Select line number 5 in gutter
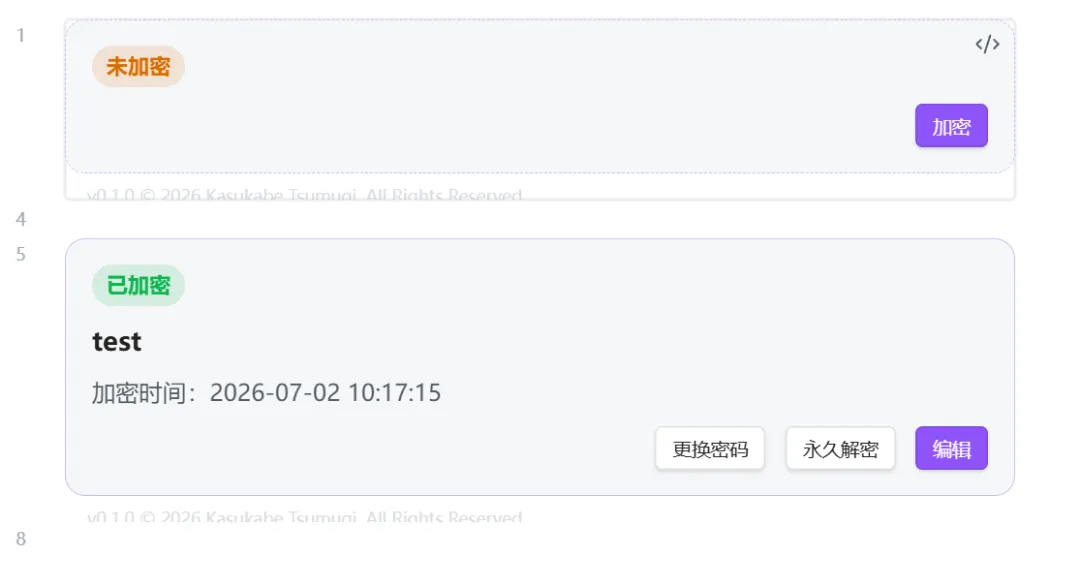The height and width of the screenshot is (562, 1080). 21,254
